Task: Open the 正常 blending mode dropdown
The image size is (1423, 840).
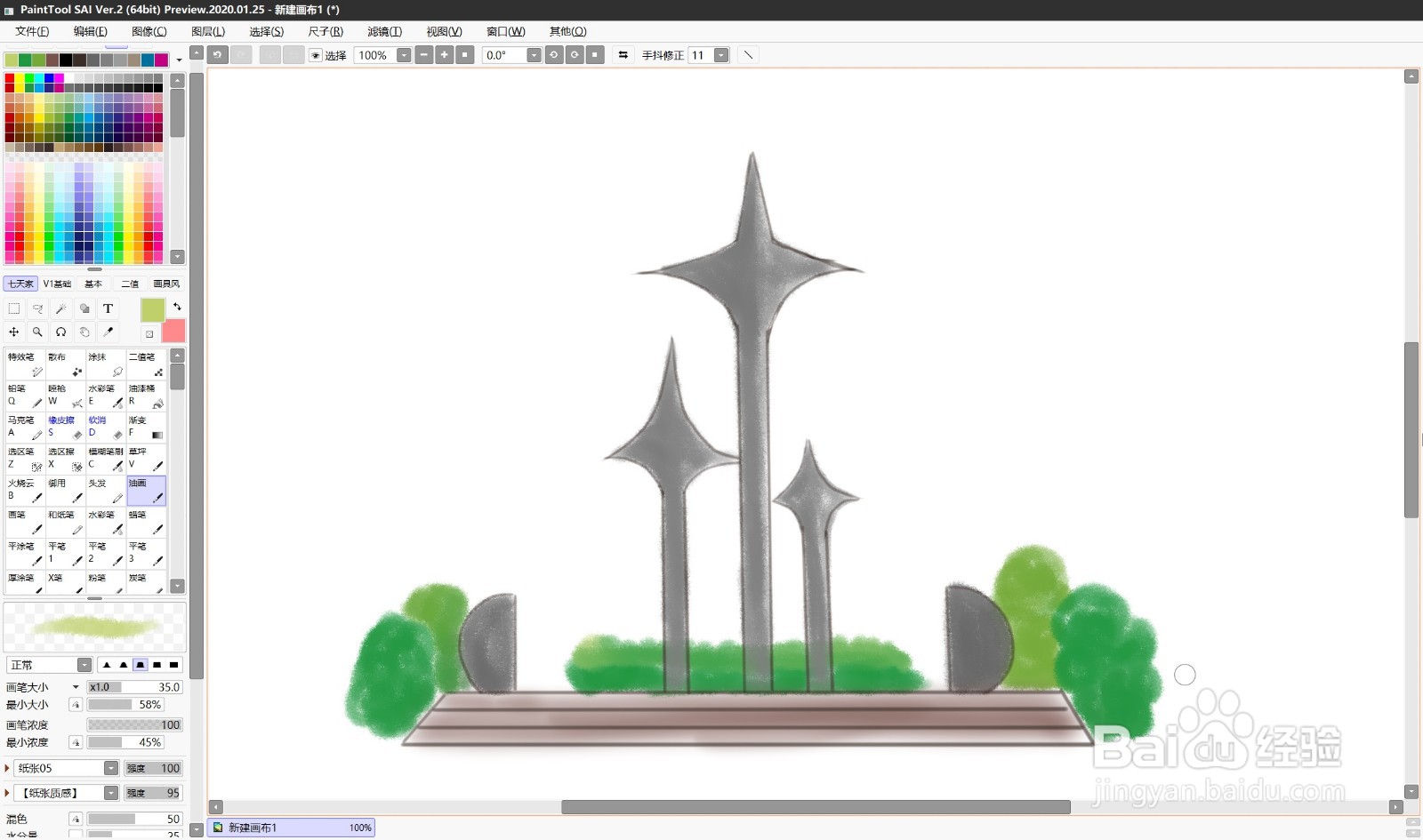Action: (84, 665)
